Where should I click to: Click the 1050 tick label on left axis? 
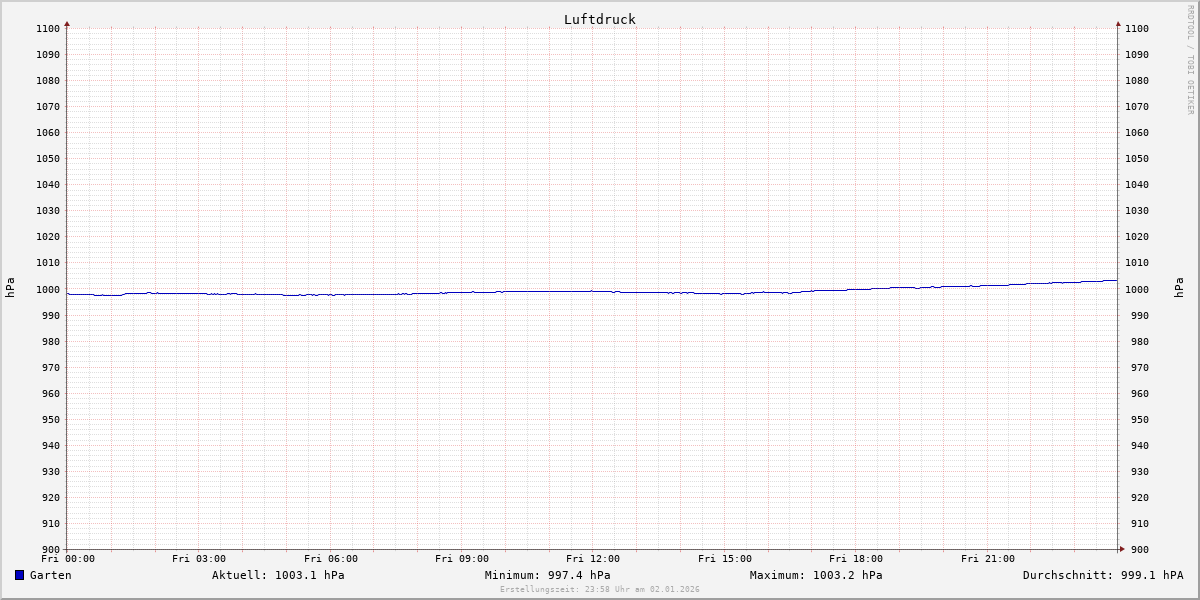(47, 158)
